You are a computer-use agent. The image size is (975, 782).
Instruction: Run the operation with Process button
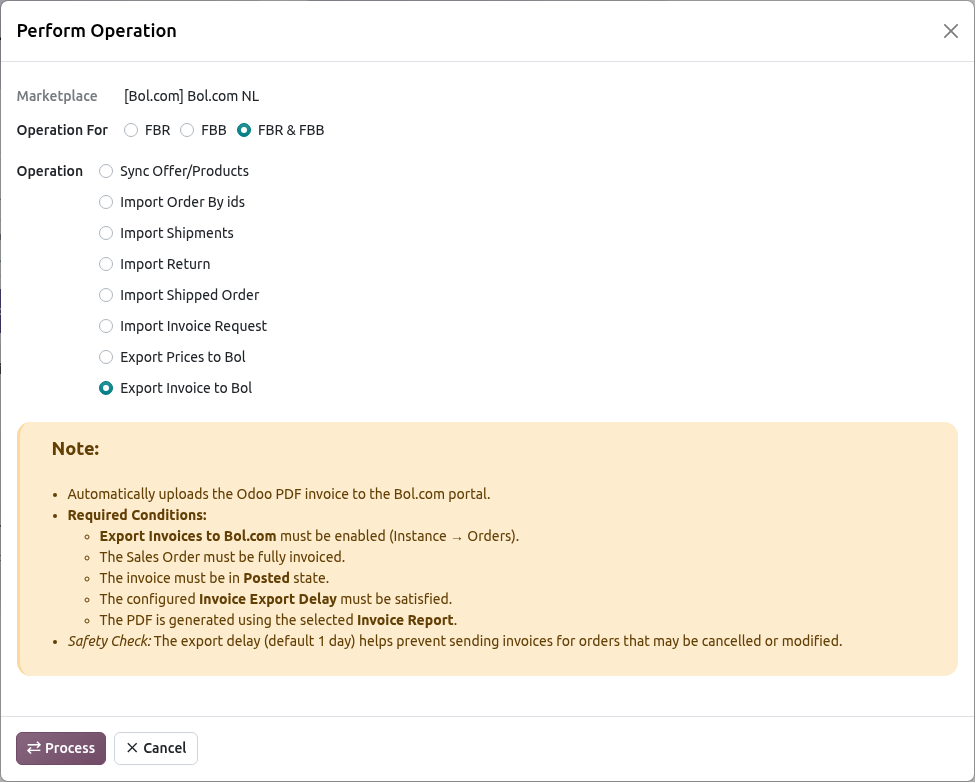tap(61, 748)
